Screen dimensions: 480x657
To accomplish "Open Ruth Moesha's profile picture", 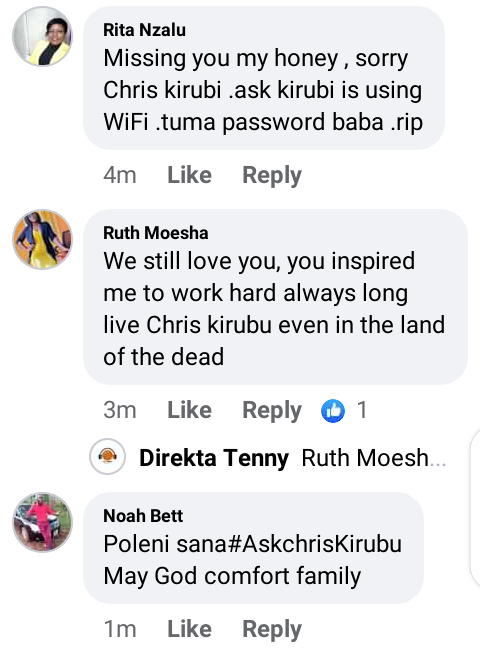I will (x=42, y=239).
